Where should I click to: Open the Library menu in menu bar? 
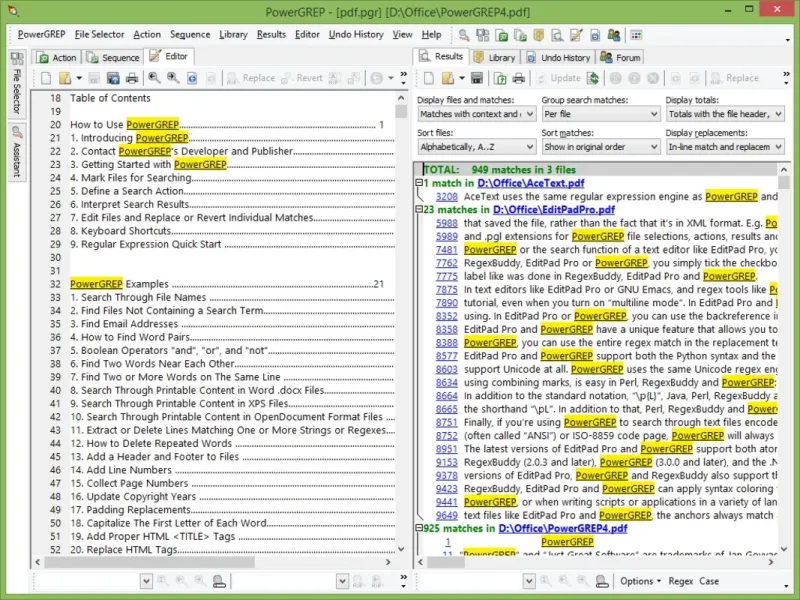[233, 34]
